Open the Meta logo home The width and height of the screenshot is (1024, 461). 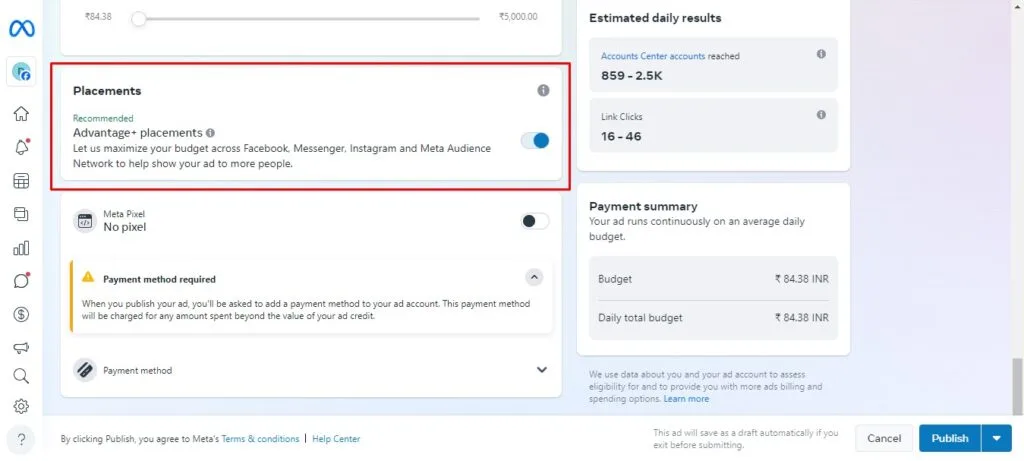(x=22, y=29)
